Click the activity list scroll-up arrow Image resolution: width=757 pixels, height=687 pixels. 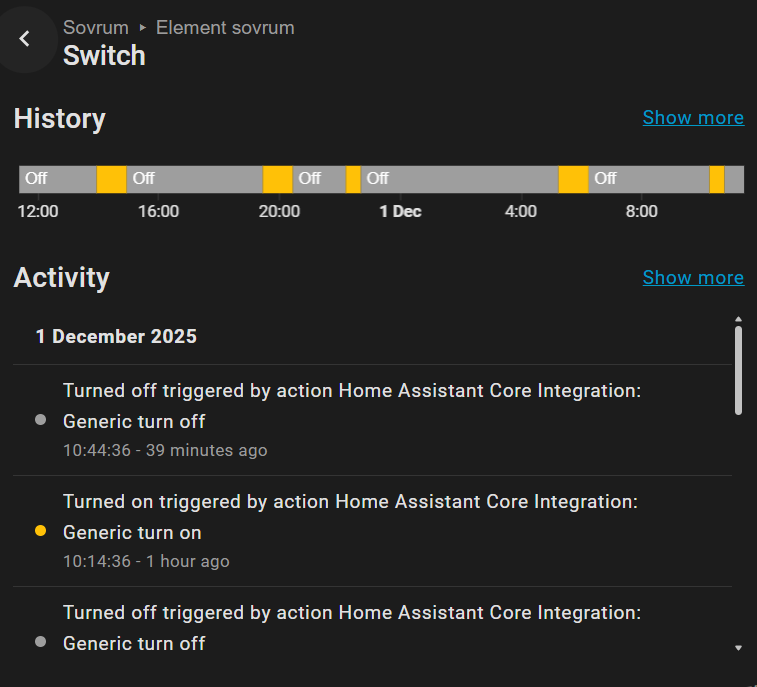pyautogui.click(x=739, y=319)
